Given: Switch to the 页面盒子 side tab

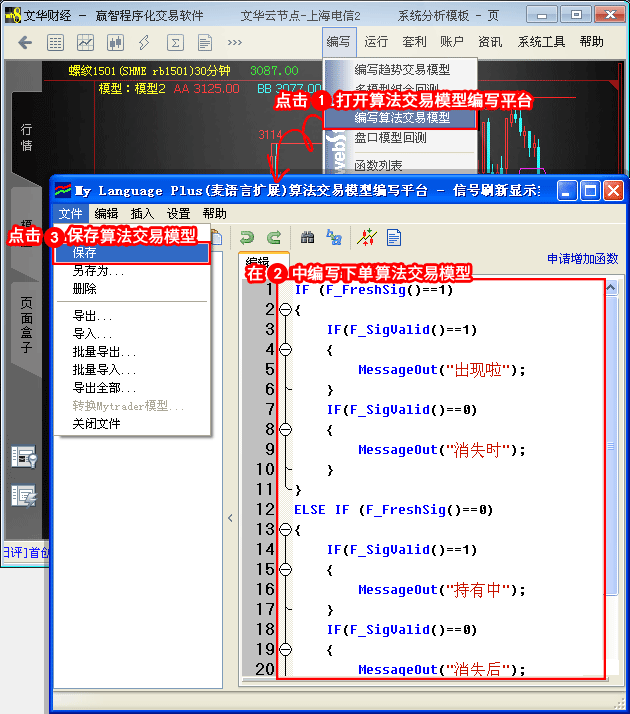Looking at the screenshot, I should (27, 320).
